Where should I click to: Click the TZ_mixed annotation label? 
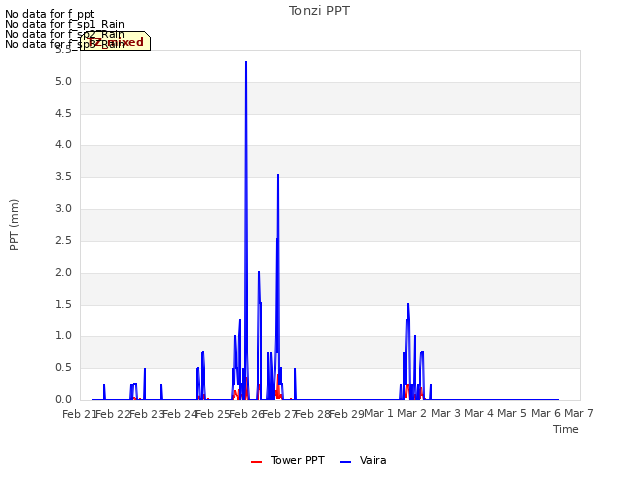116,42
